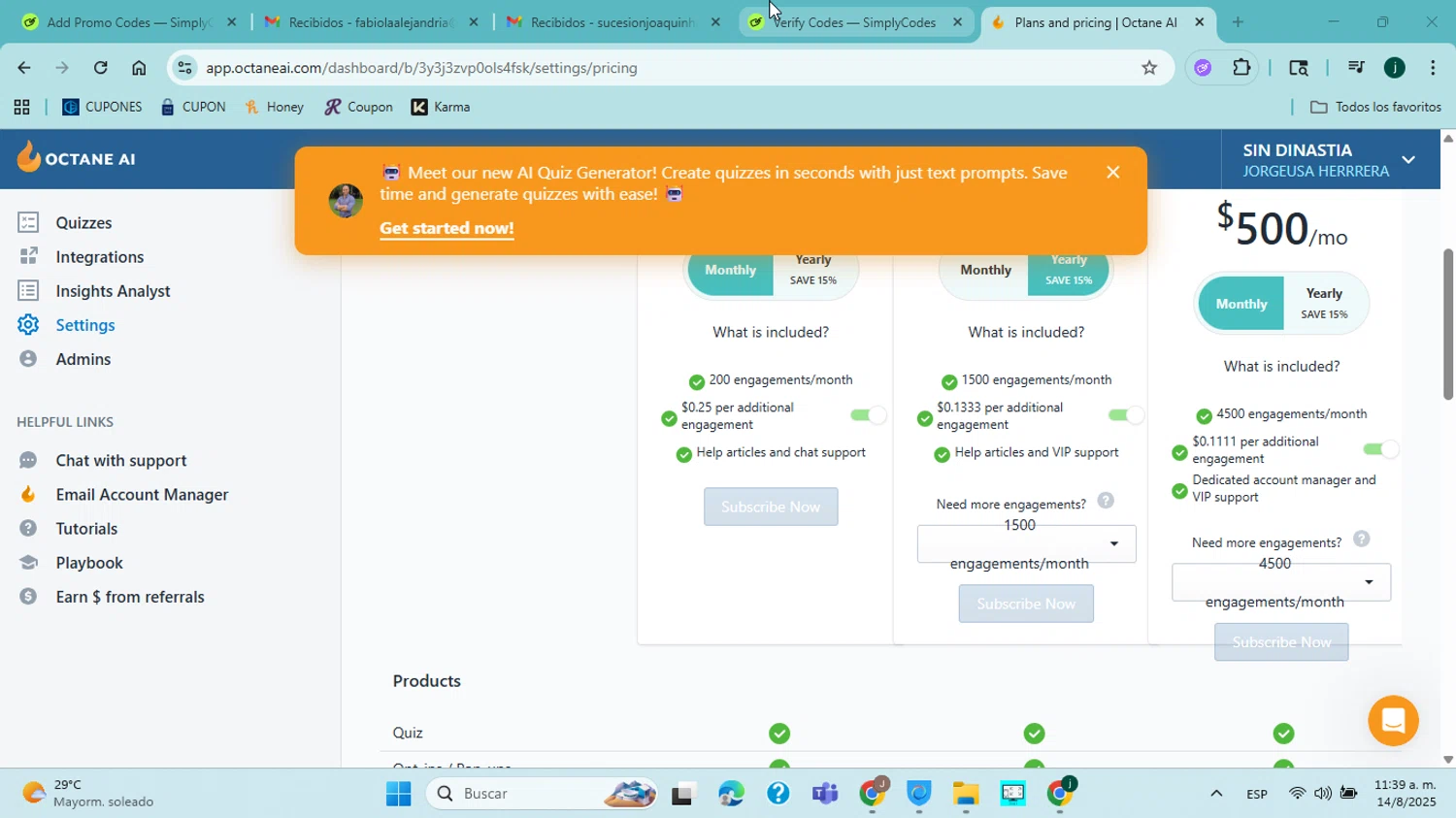
Task: Open Tutorials question mark icon
Action: 28,528
